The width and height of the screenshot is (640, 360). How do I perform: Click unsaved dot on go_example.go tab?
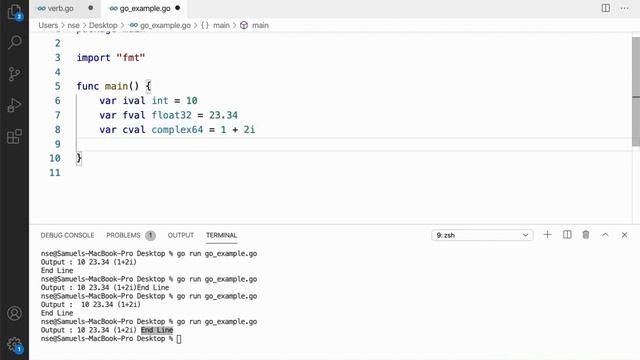pyautogui.click(x=178, y=8)
